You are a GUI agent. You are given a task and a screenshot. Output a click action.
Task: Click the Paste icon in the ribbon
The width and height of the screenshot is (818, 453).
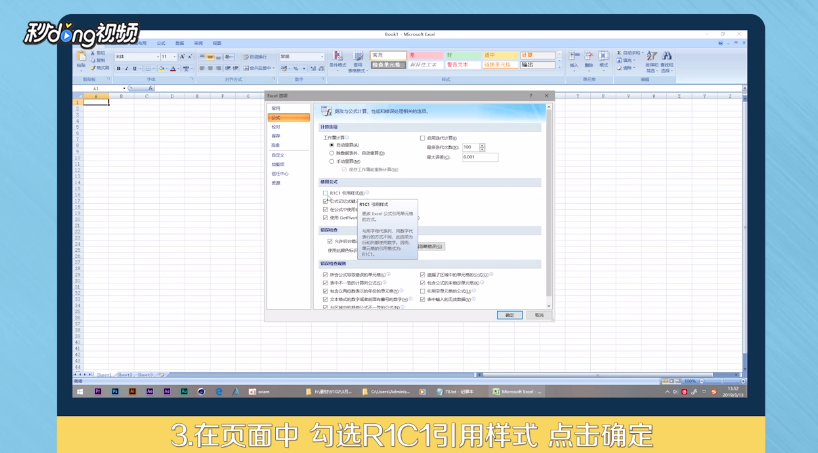point(81,57)
